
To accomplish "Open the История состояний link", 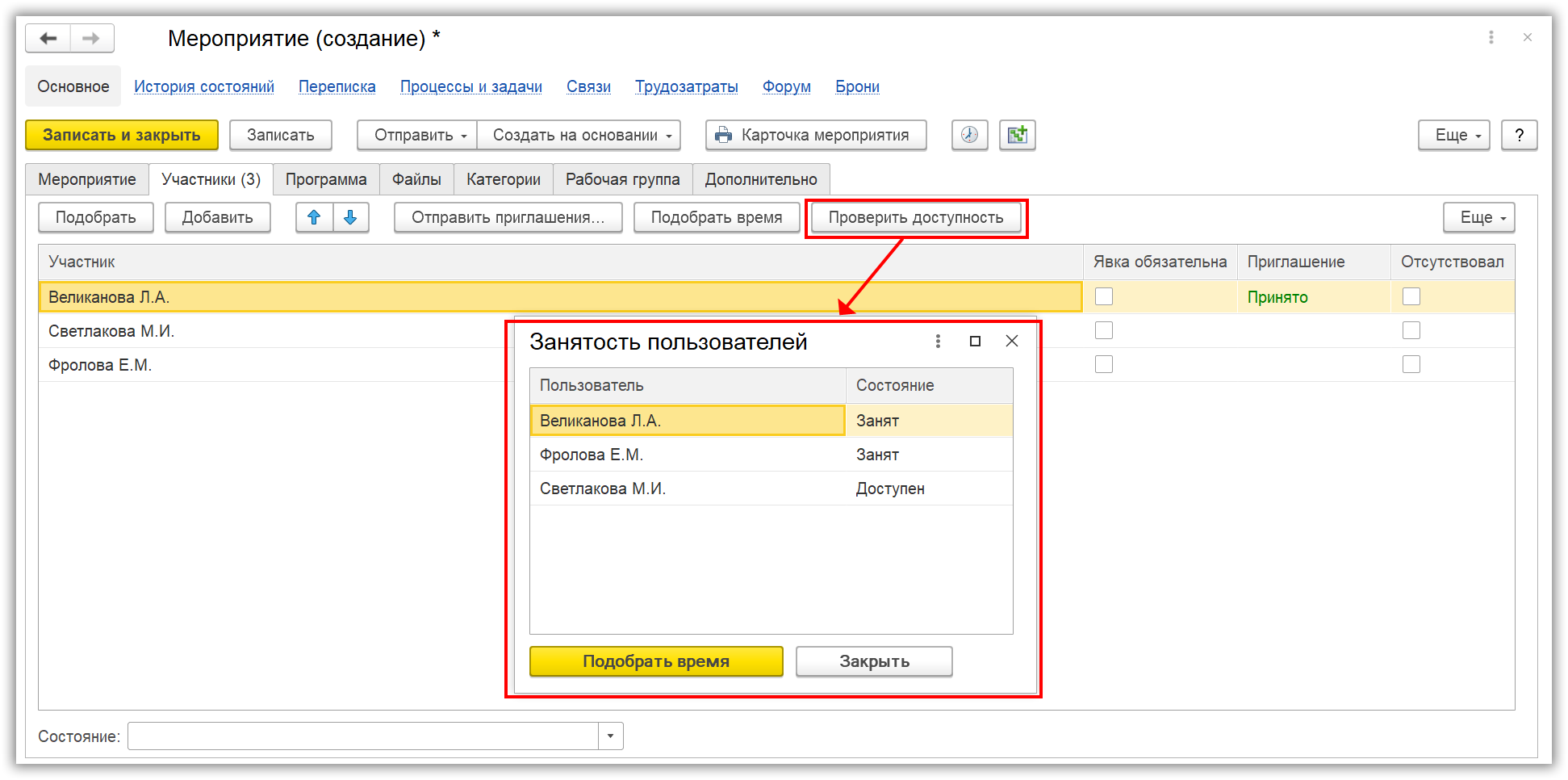I will pos(203,86).
